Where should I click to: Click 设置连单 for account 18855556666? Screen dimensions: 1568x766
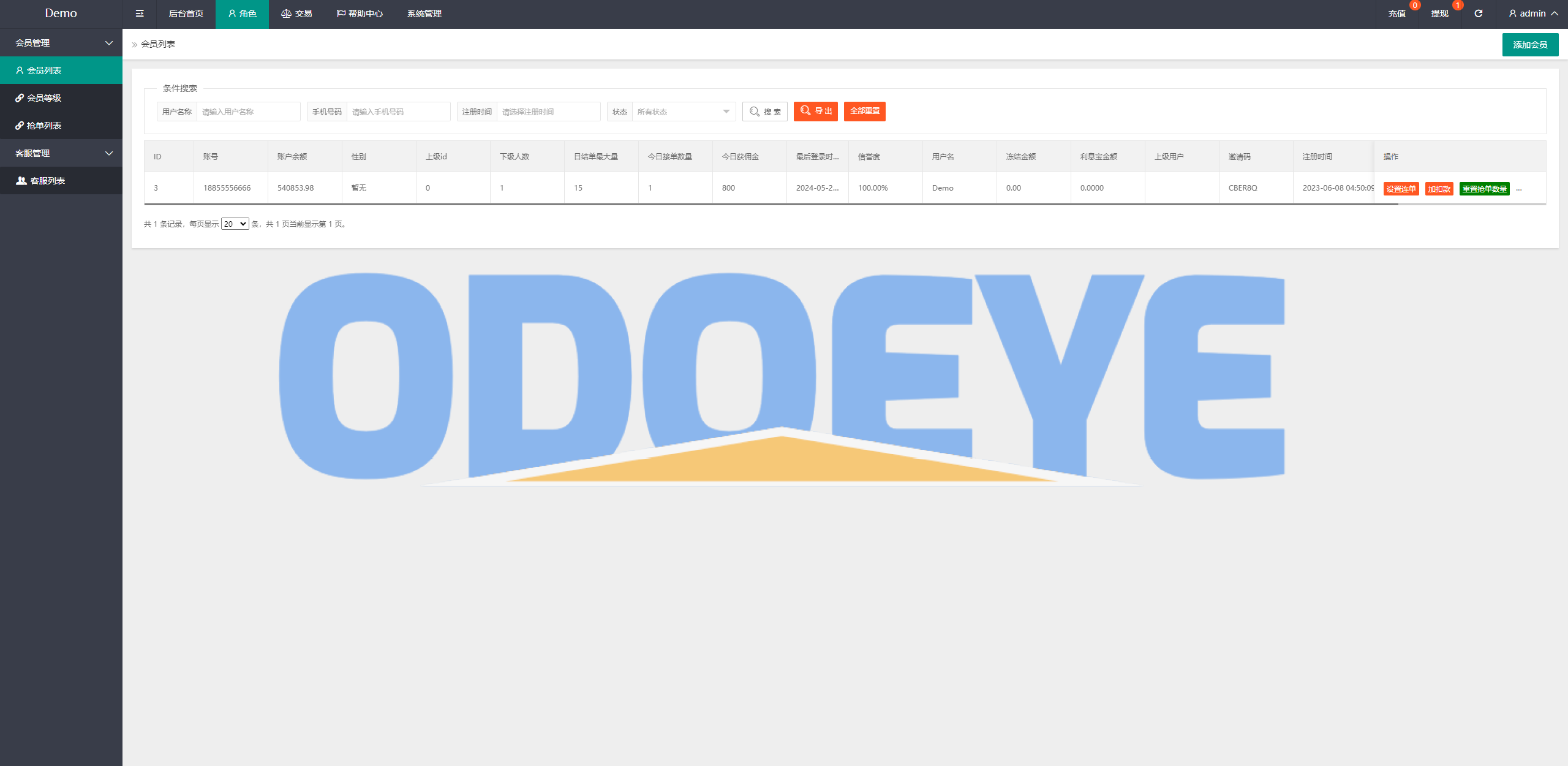[x=1401, y=189]
